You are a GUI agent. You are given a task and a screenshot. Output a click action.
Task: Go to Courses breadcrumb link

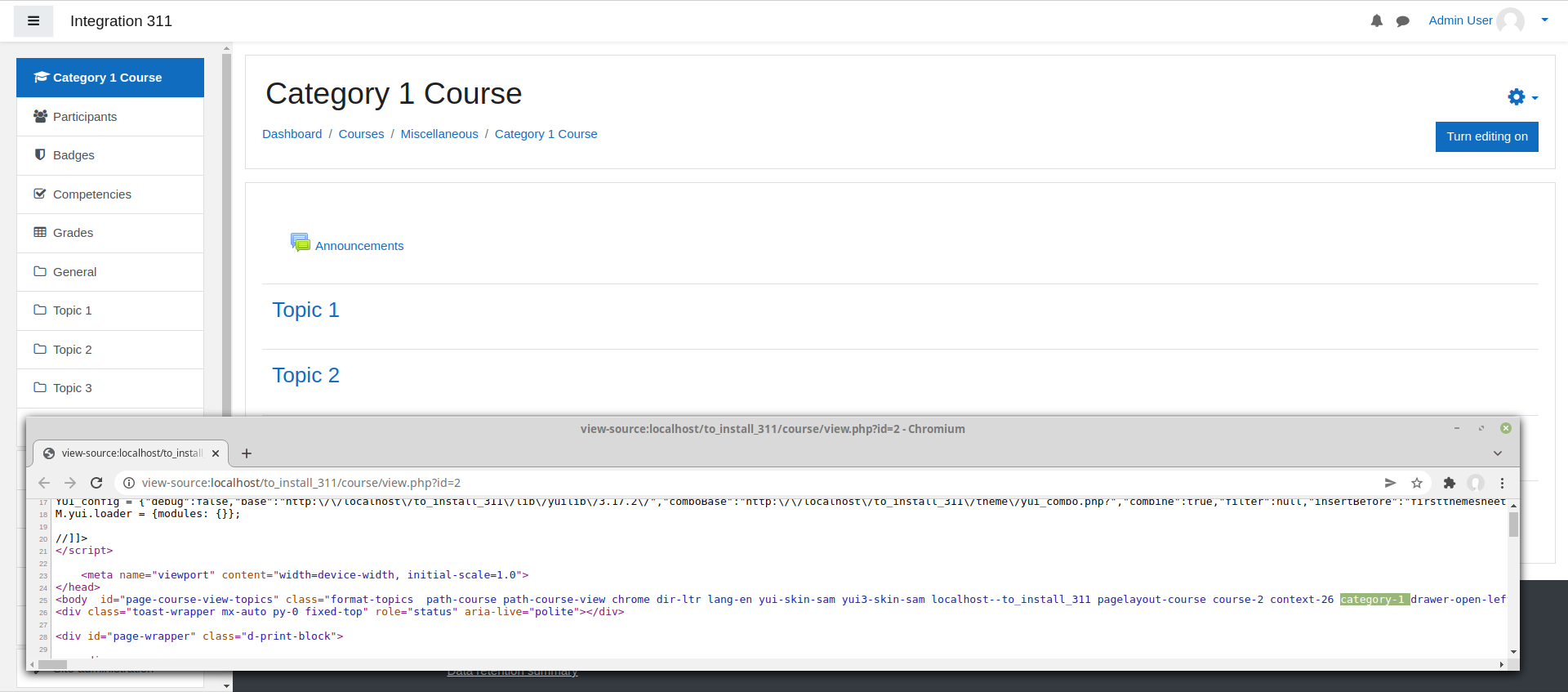click(x=361, y=134)
